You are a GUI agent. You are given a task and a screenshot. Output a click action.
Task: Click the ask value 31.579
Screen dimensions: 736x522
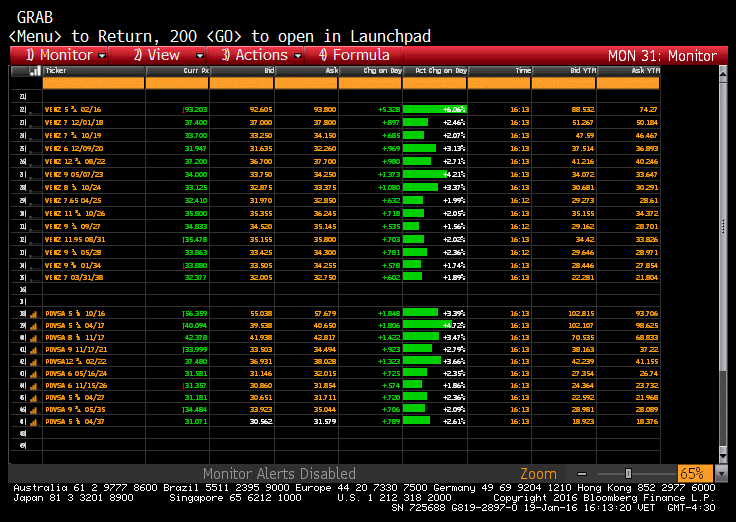click(x=325, y=422)
